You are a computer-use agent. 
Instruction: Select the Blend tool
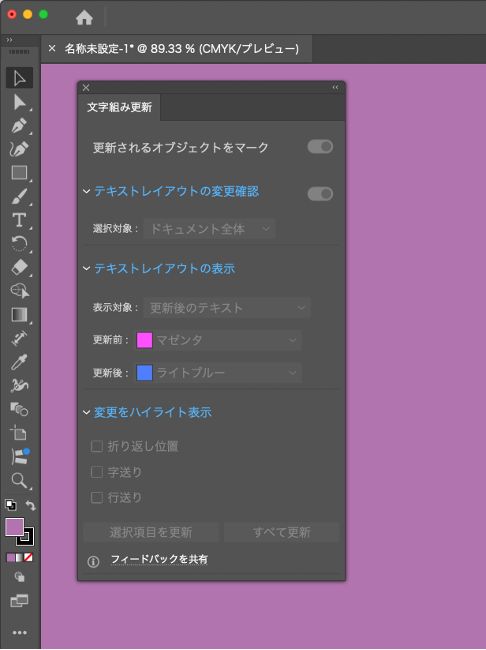click(x=19, y=410)
